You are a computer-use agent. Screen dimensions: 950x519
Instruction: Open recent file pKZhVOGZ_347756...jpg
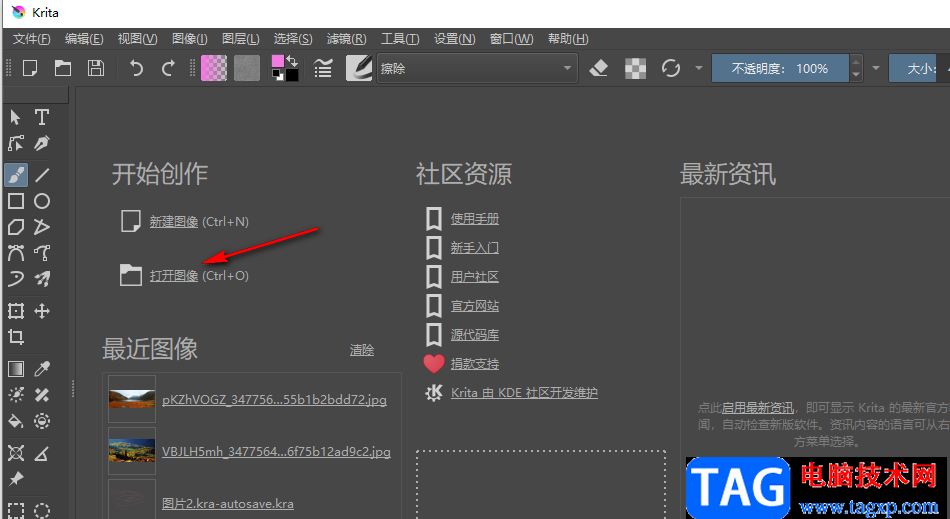click(274, 400)
